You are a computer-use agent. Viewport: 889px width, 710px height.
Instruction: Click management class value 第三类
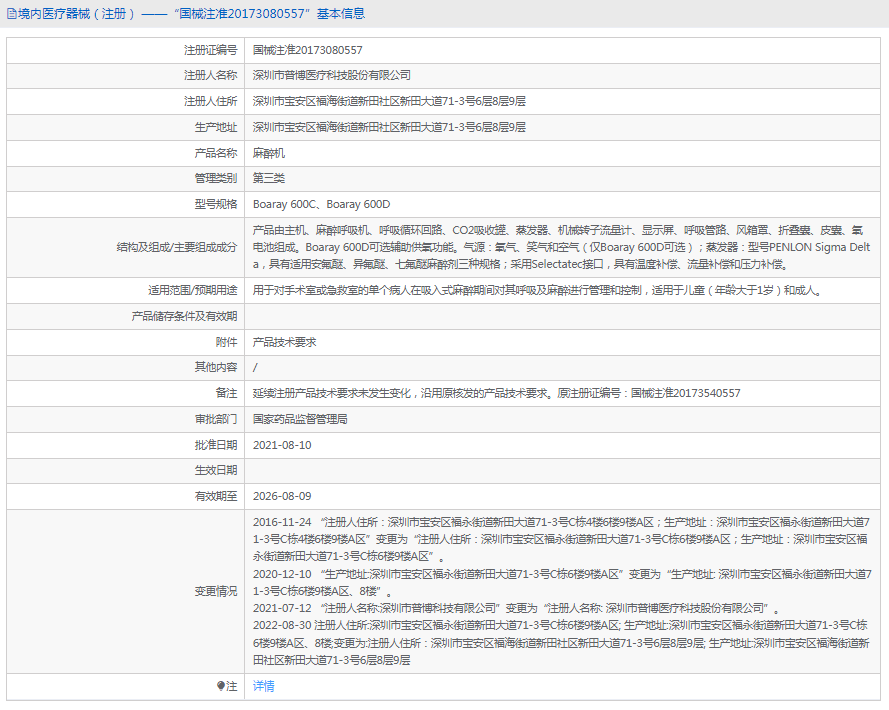(x=269, y=179)
